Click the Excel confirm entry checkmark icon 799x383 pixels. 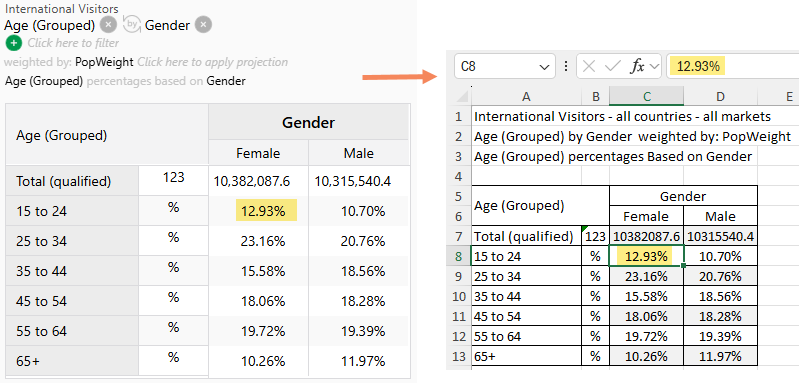click(612, 66)
